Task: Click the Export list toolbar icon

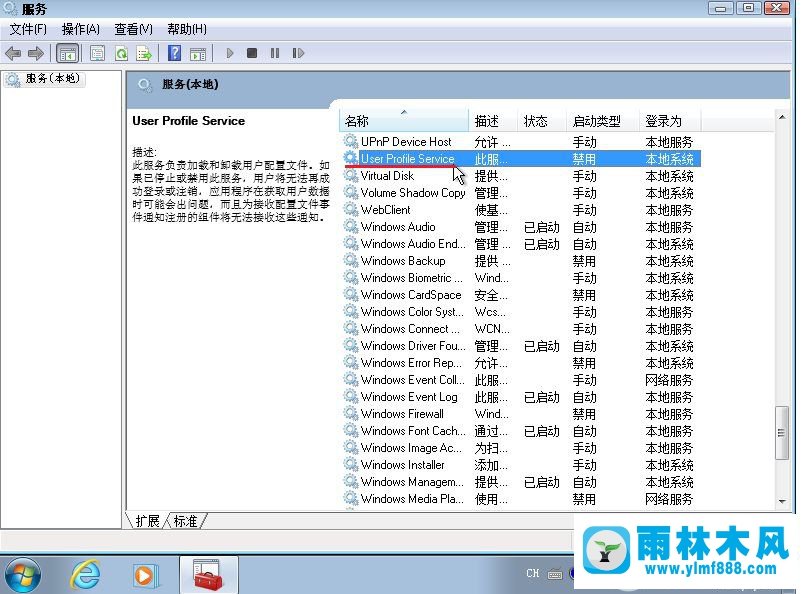Action: tap(144, 53)
